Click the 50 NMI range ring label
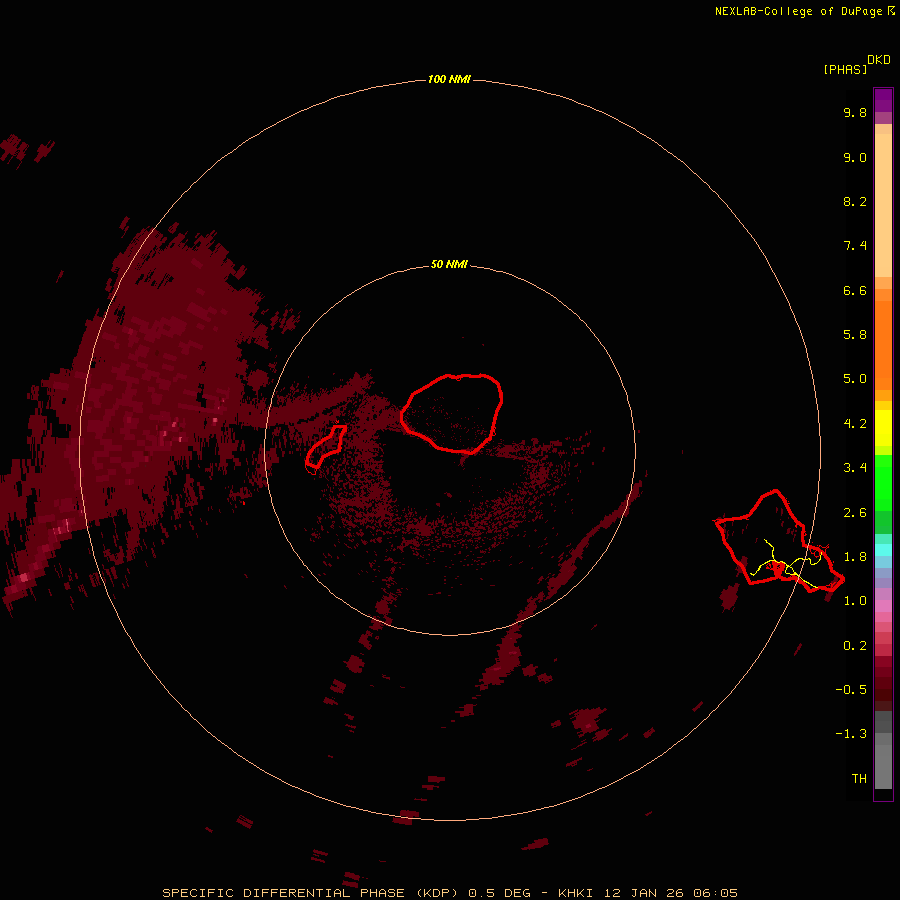900x900 pixels. 449,264
